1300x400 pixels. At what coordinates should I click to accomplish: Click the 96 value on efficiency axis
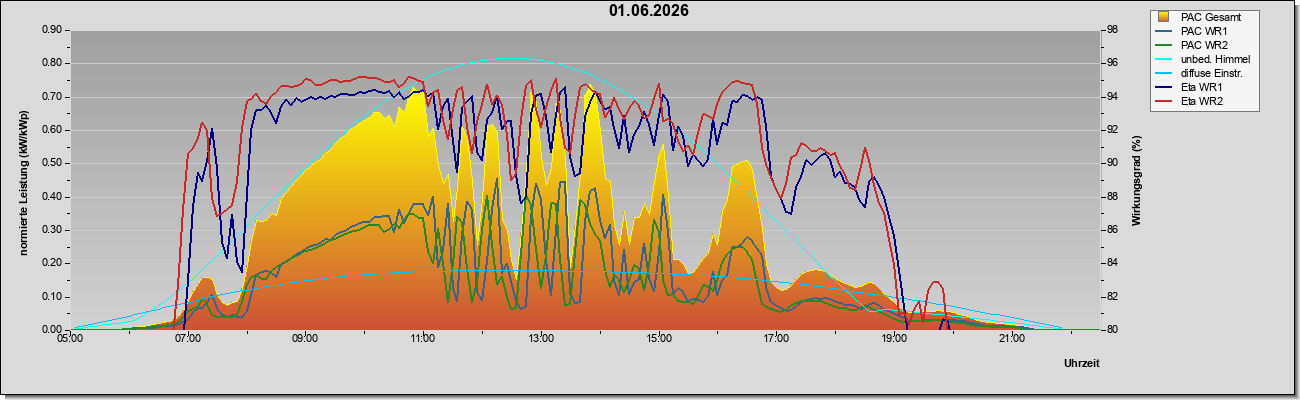coord(1111,63)
